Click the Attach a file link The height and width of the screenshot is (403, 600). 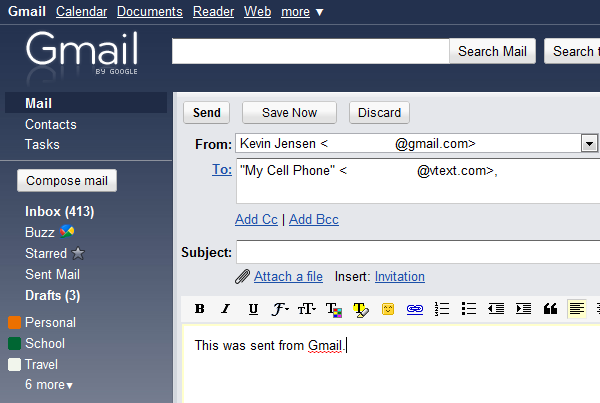(288, 276)
